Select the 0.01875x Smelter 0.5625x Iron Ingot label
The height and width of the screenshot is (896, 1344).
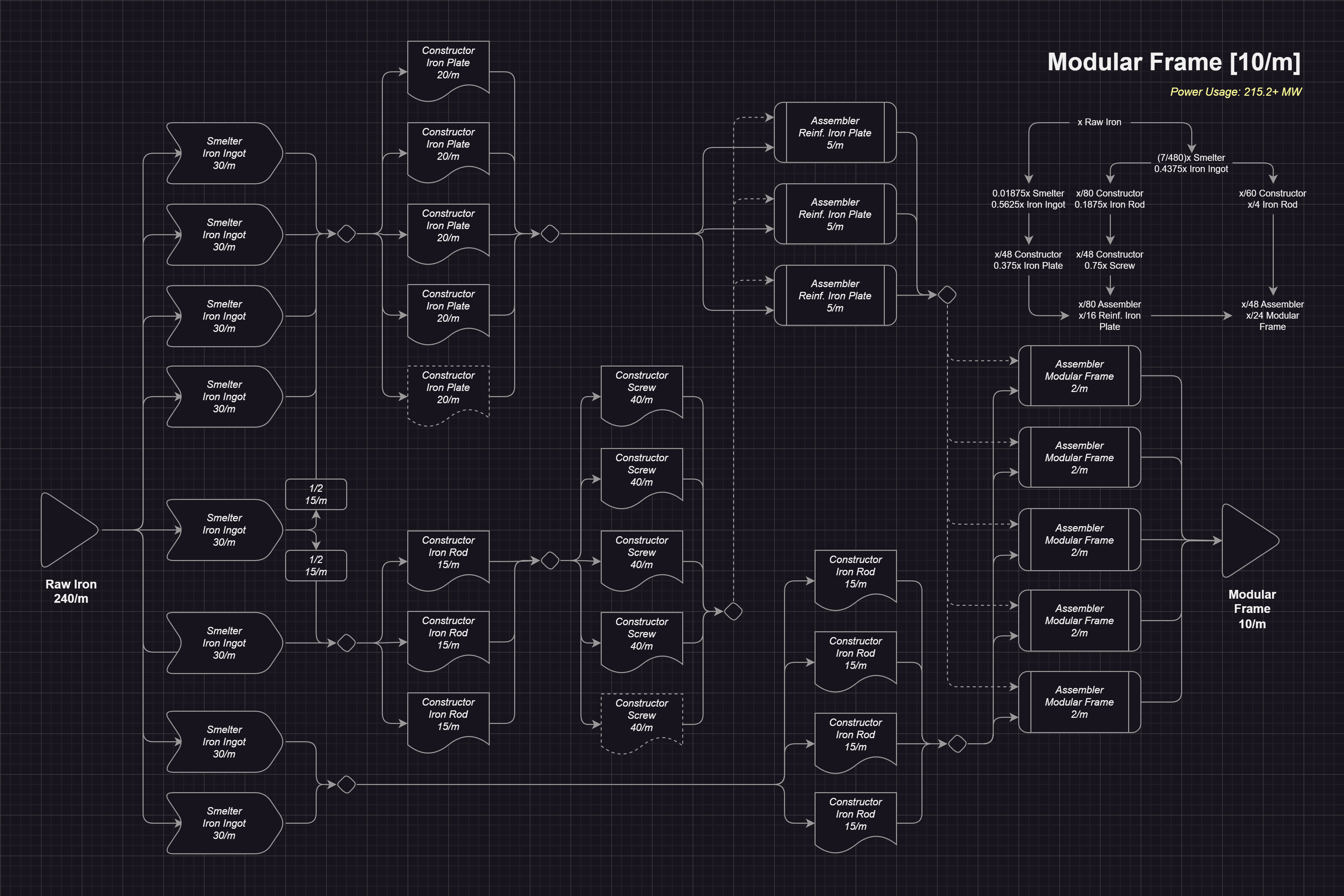[1028, 199]
